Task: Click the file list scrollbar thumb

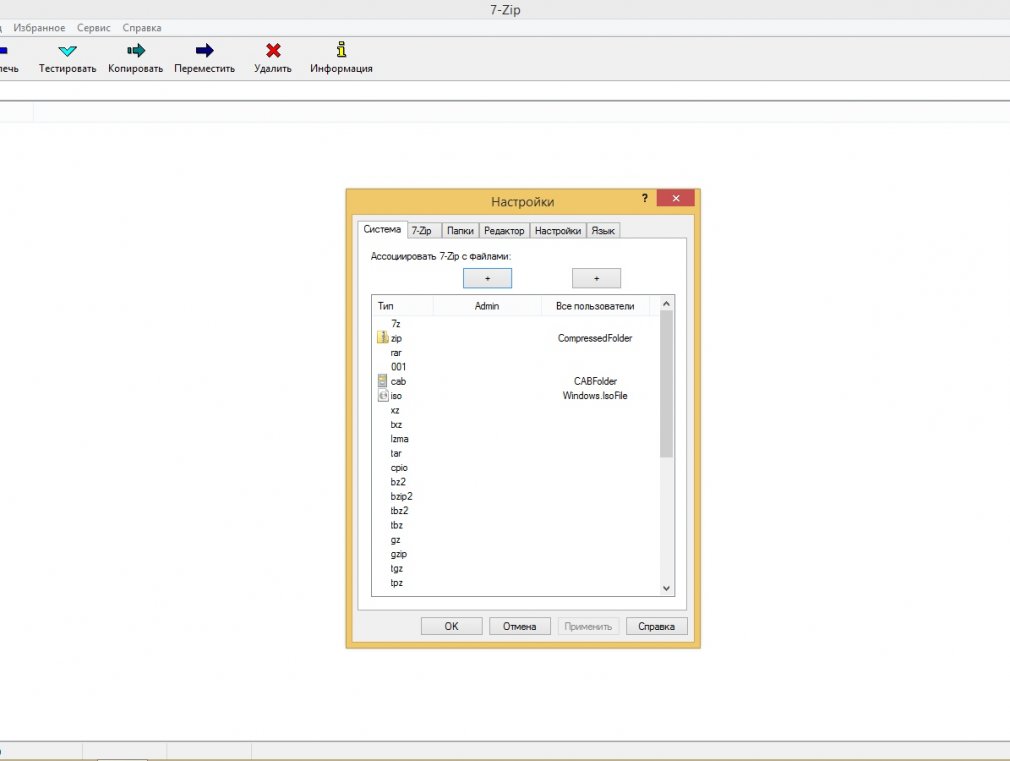Action: click(667, 384)
